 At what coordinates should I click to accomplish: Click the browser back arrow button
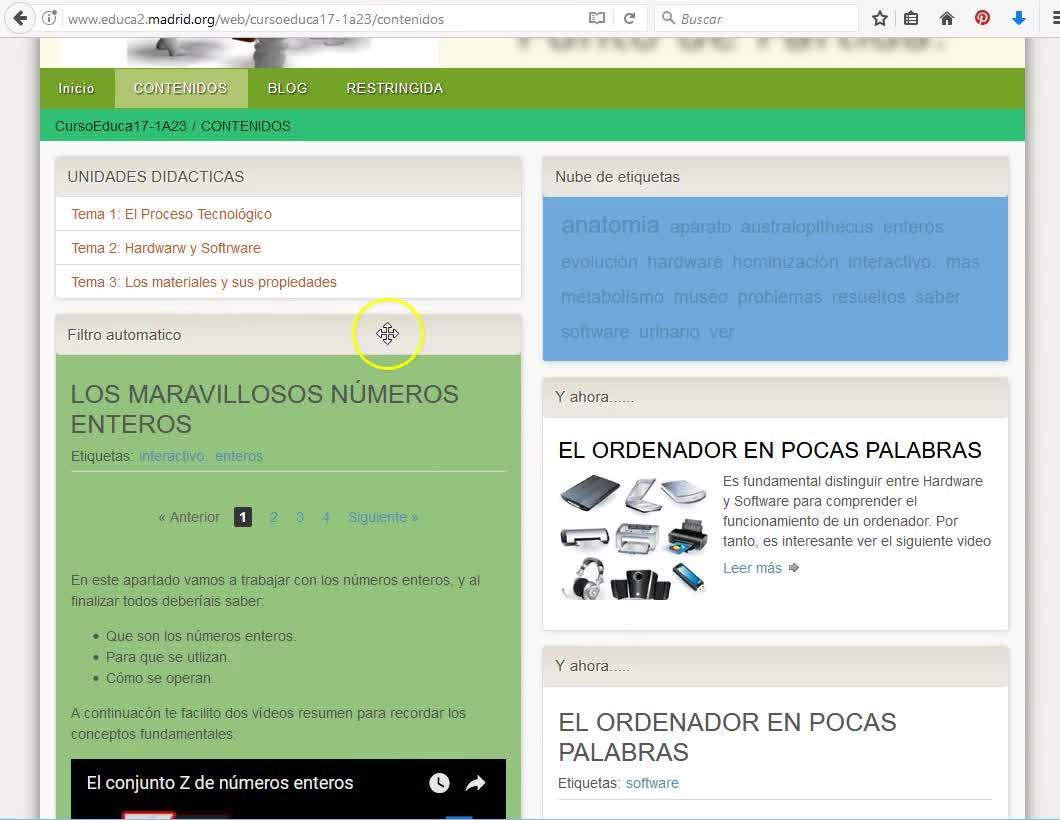[20, 18]
